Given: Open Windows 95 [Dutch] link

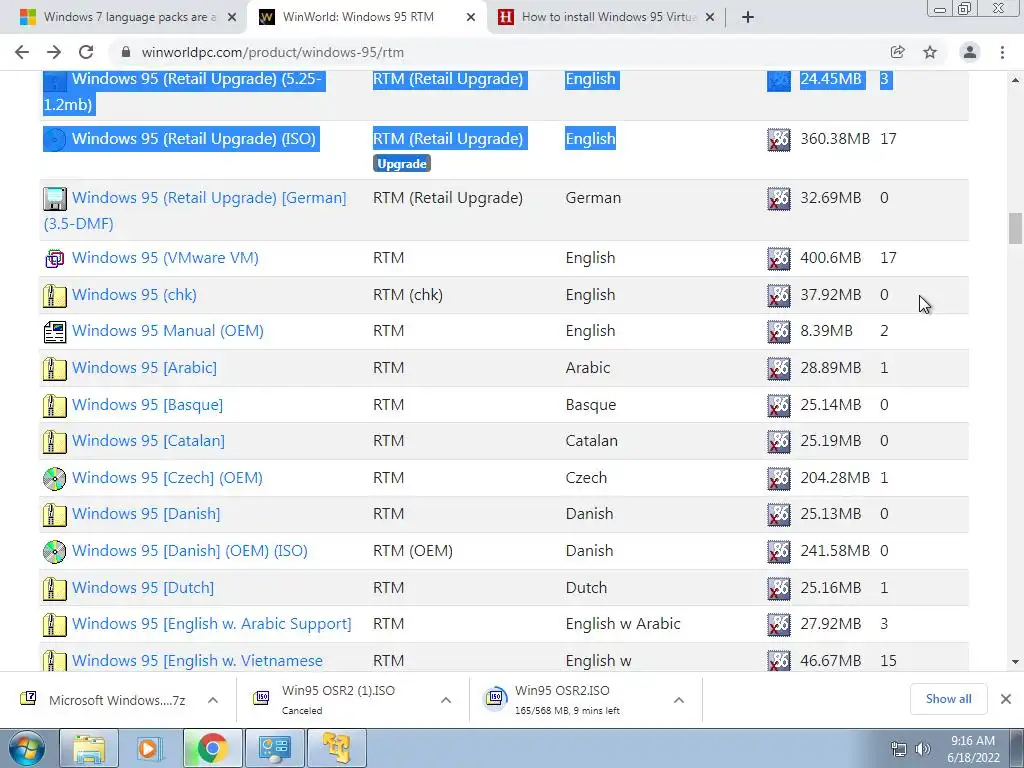Looking at the screenshot, I should (x=143, y=588).
